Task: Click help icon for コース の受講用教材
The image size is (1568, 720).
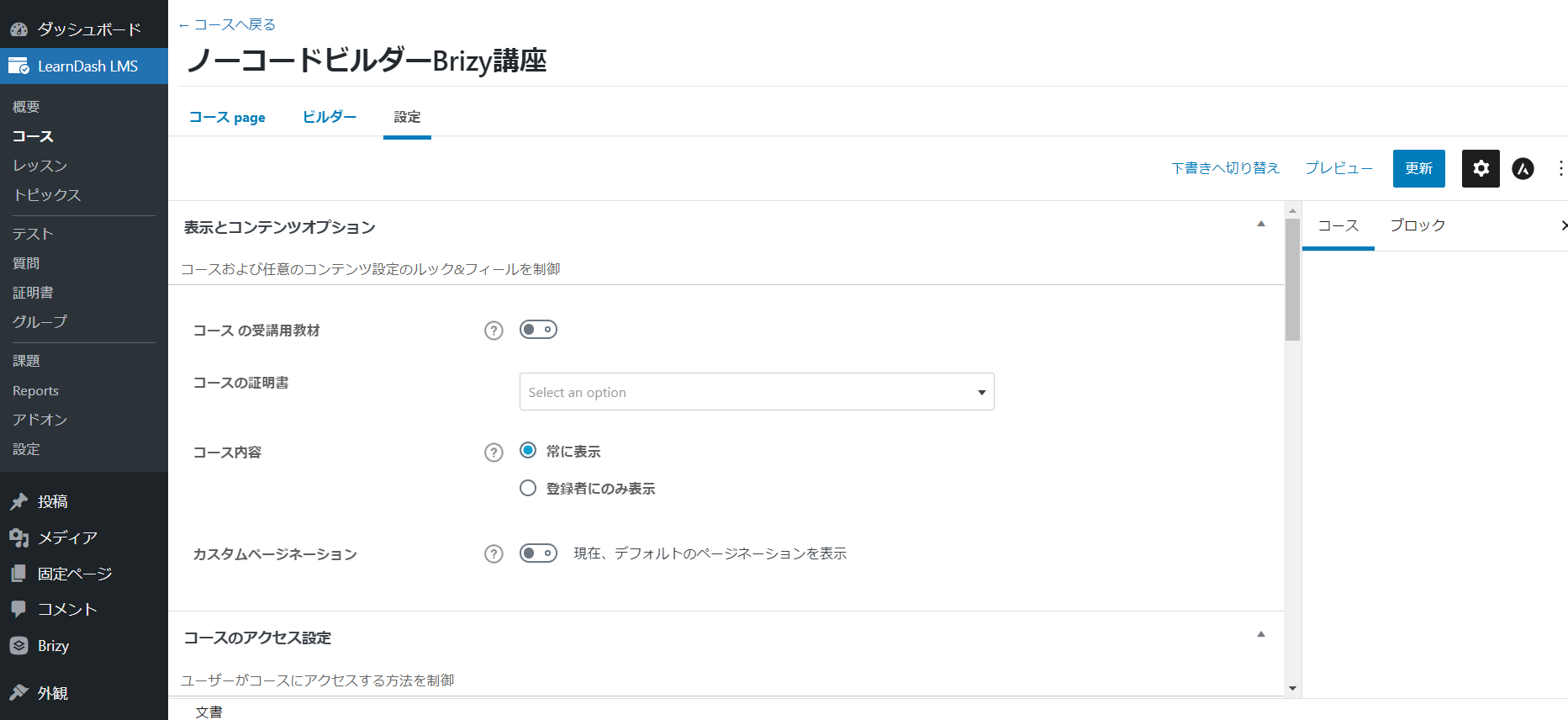Action: coord(494,331)
